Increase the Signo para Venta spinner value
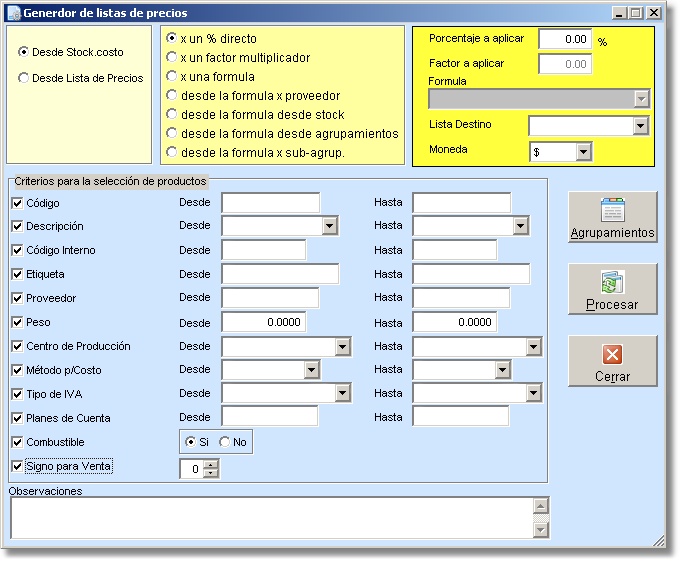Viewport: 680px width, 562px height. pos(210,465)
